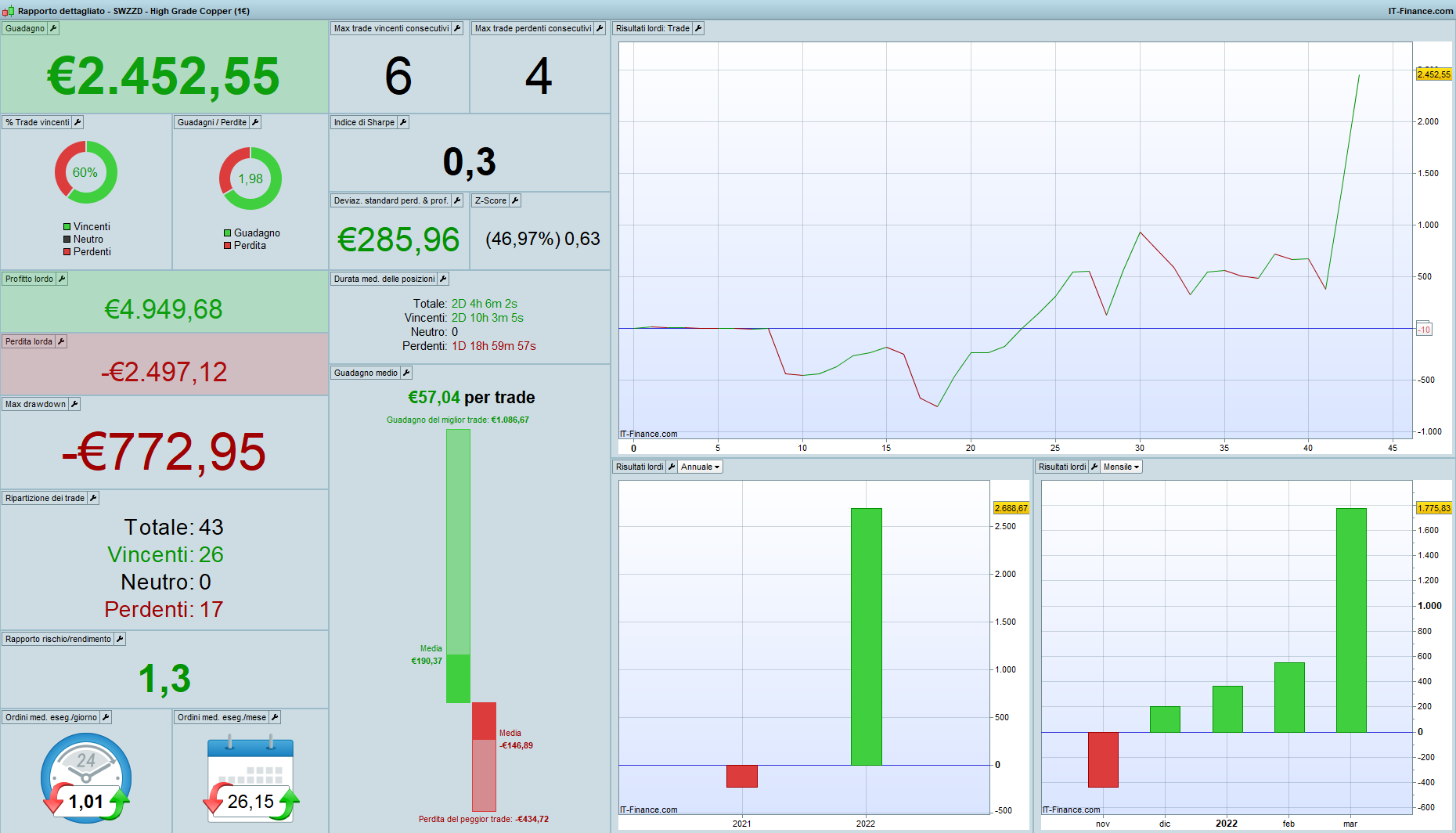Screen dimensions: 1456x833
Task: Click the calendar orders-per-month icon
Action: pos(250,777)
